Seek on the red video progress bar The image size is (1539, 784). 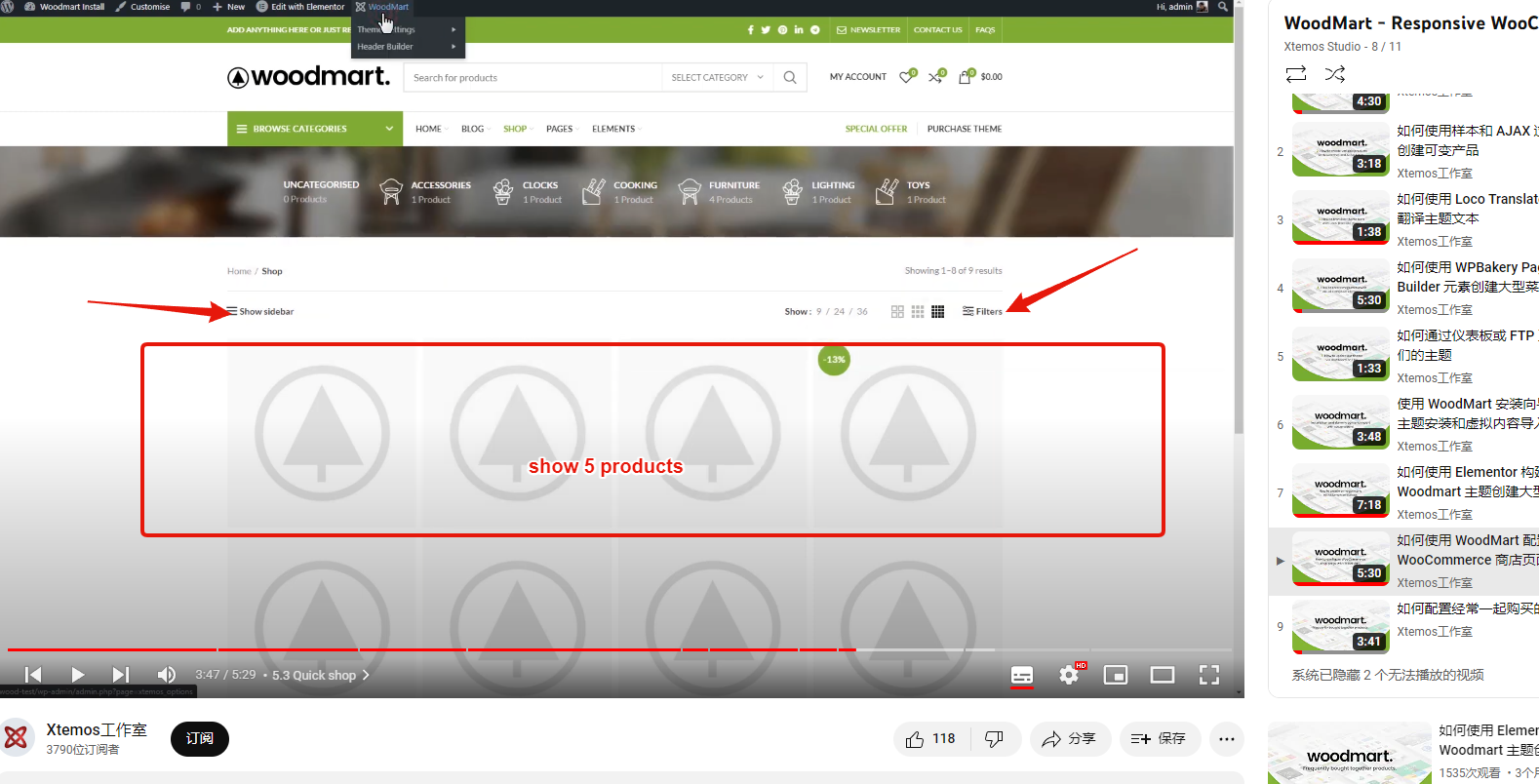point(619,649)
